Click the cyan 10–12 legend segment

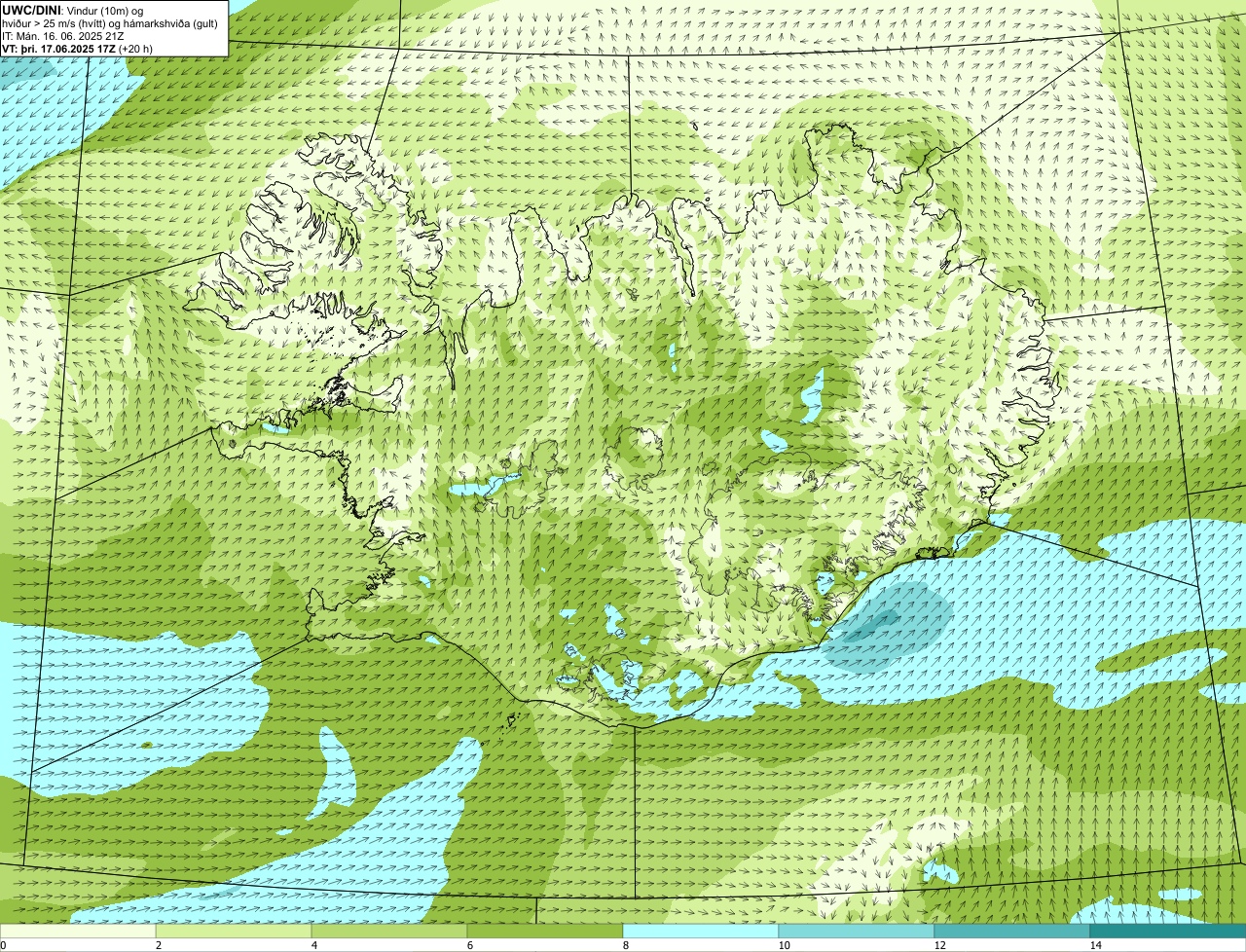click(857, 931)
